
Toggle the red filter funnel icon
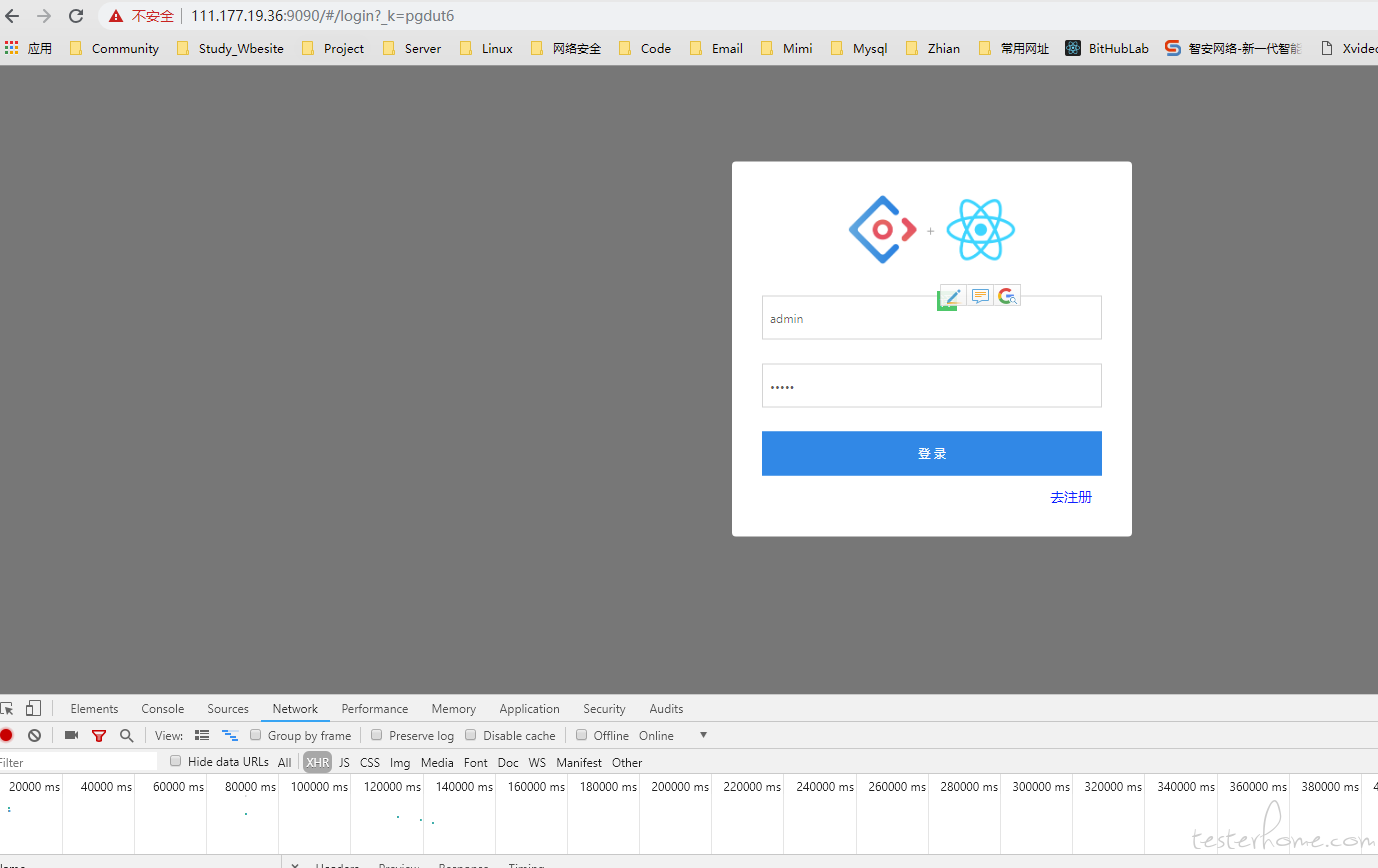(x=98, y=735)
